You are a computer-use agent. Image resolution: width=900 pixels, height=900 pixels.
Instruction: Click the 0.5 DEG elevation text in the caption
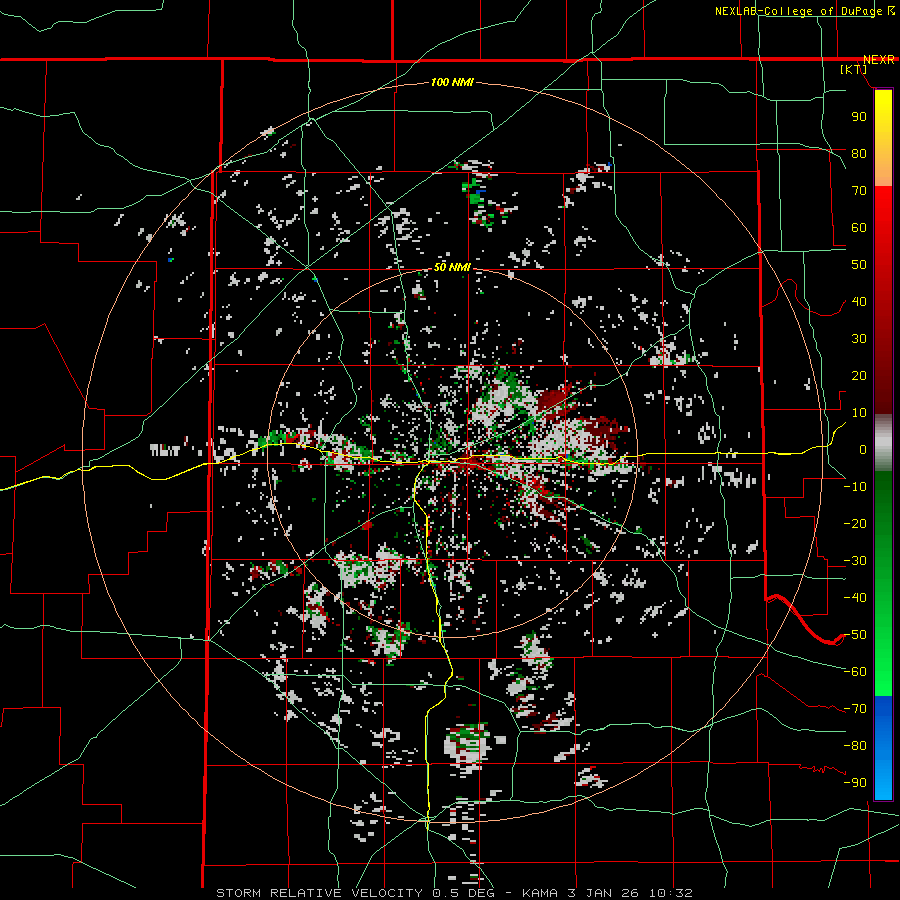click(463, 893)
